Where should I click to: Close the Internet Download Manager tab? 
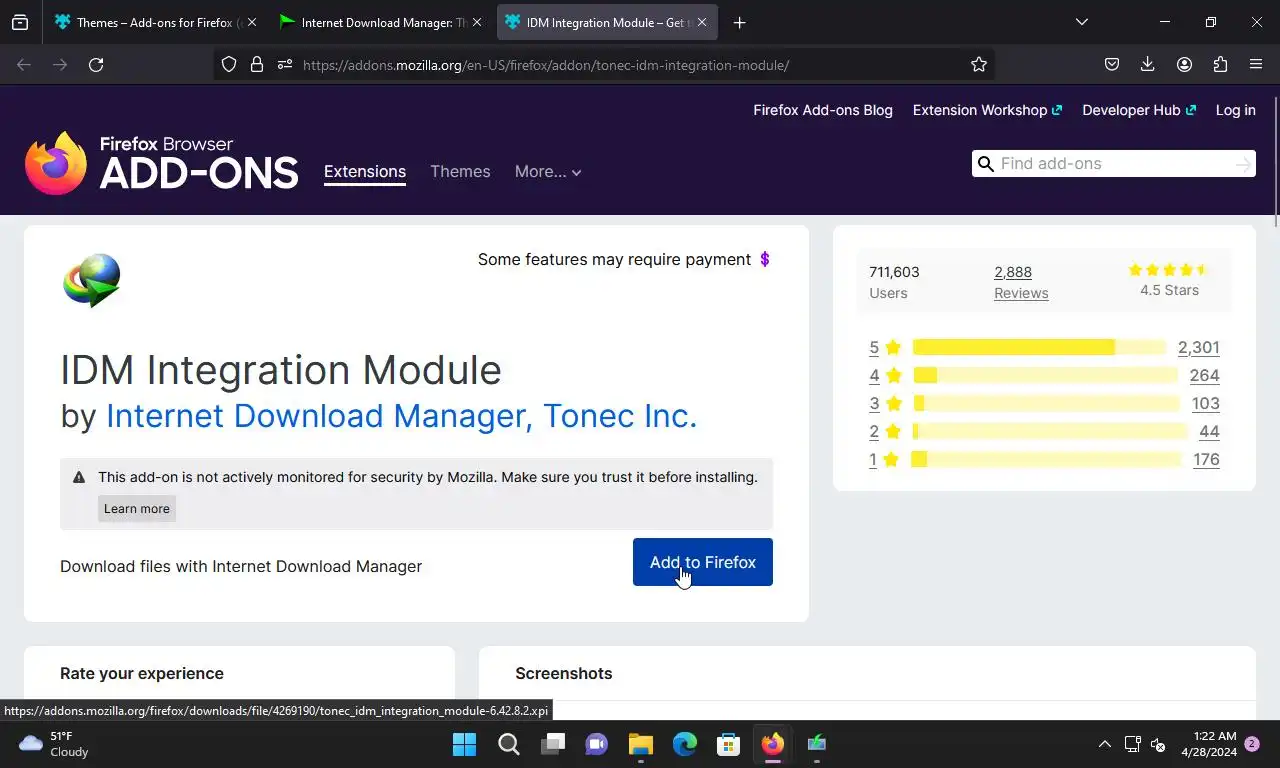tap(476, 22)
